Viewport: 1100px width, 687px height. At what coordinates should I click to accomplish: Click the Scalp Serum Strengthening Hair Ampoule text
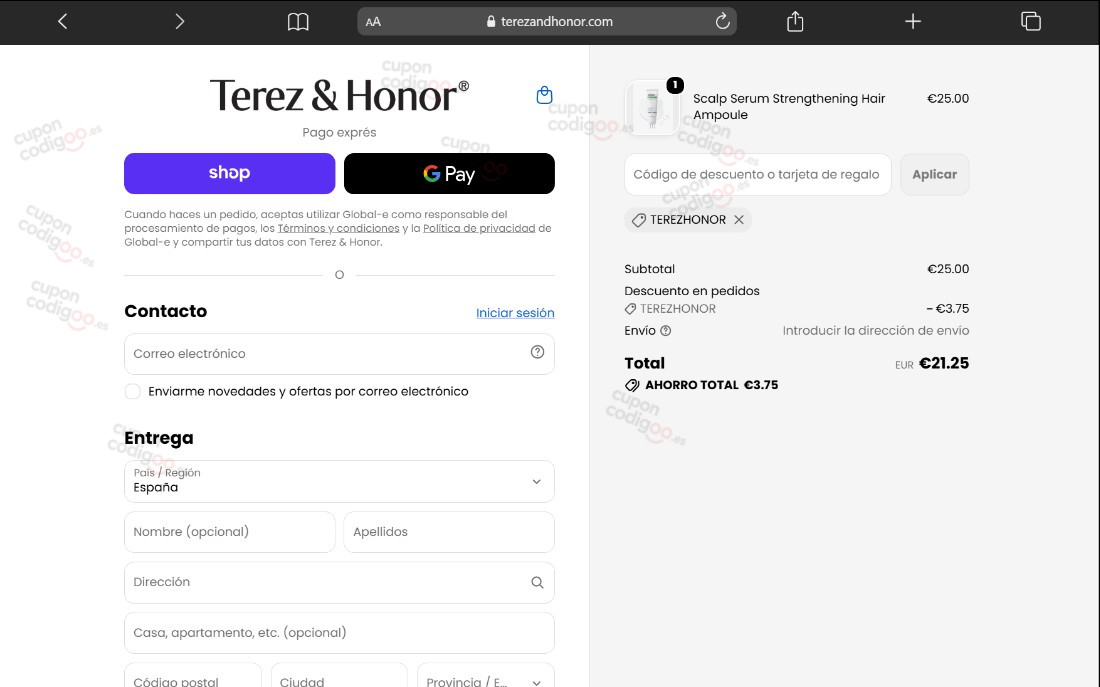tap(789, 107)
